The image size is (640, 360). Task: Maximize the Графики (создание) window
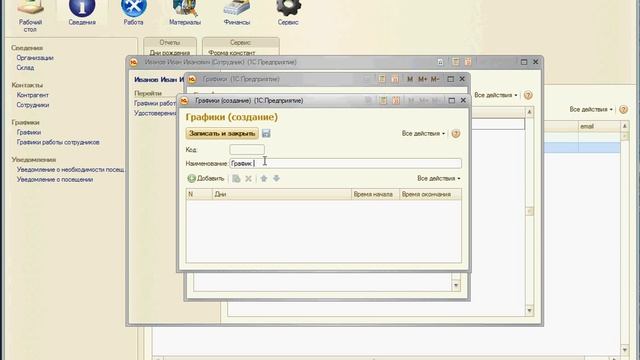click(x=451, y=100)
